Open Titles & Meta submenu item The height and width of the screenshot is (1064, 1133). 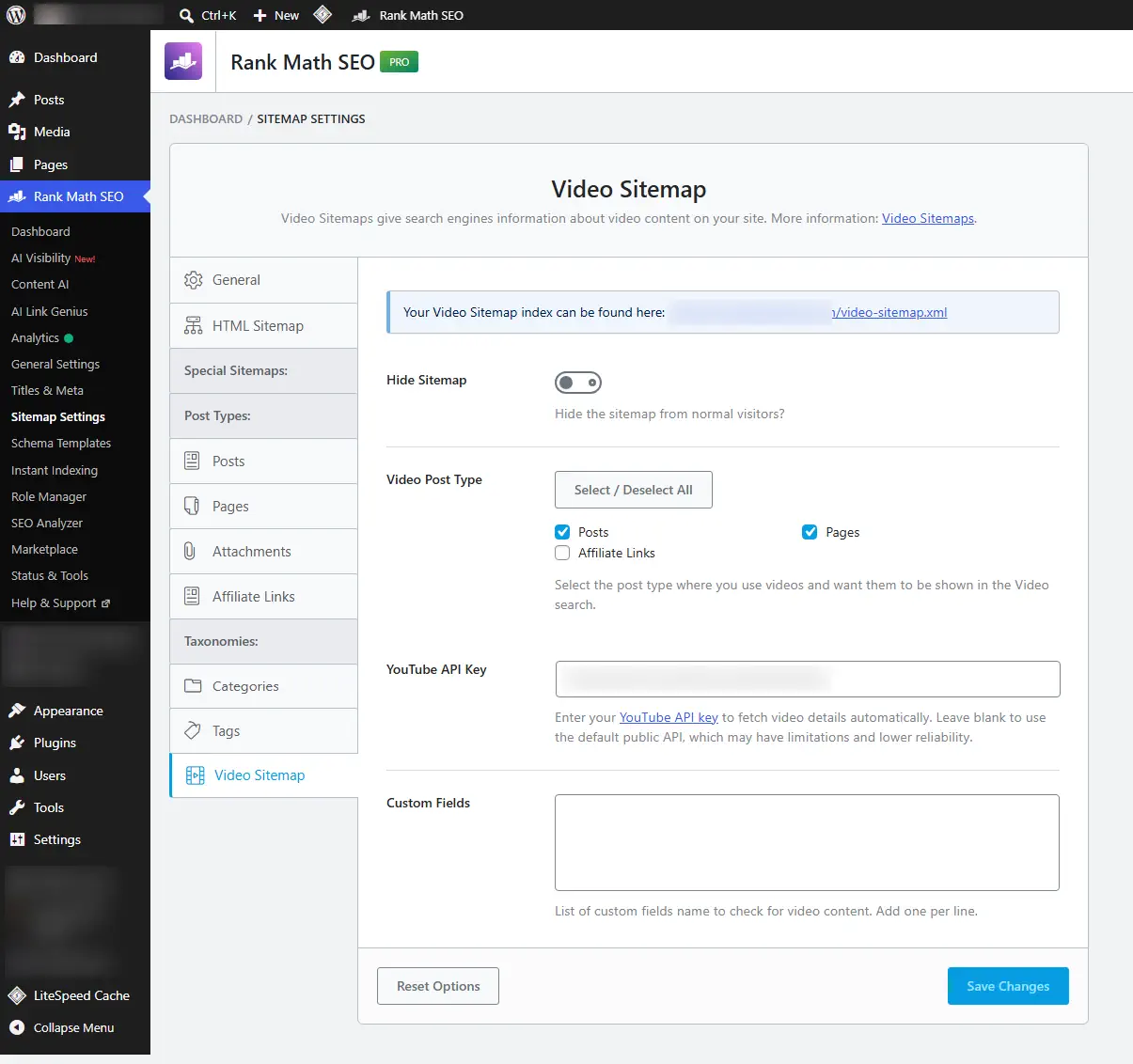(x=47, y=390)
